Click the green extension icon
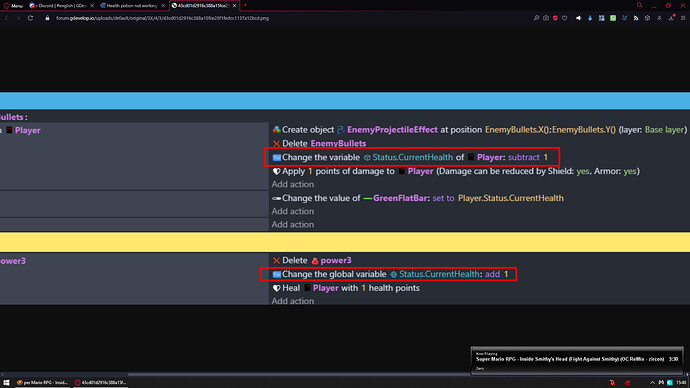 pos(613,18)
